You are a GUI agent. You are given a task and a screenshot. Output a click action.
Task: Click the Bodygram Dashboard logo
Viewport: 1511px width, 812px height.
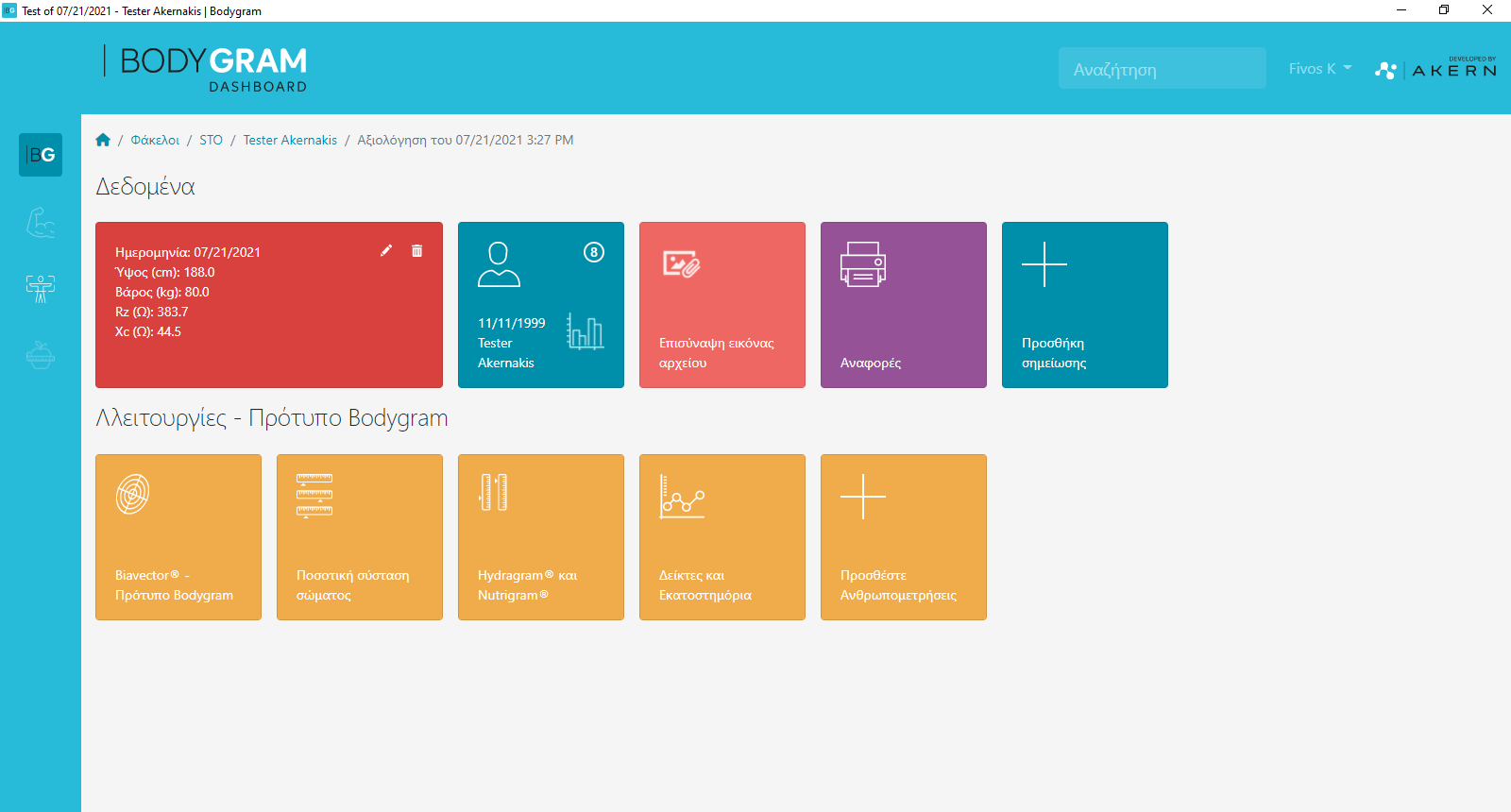pyautogui.click(x=206, y=69)
